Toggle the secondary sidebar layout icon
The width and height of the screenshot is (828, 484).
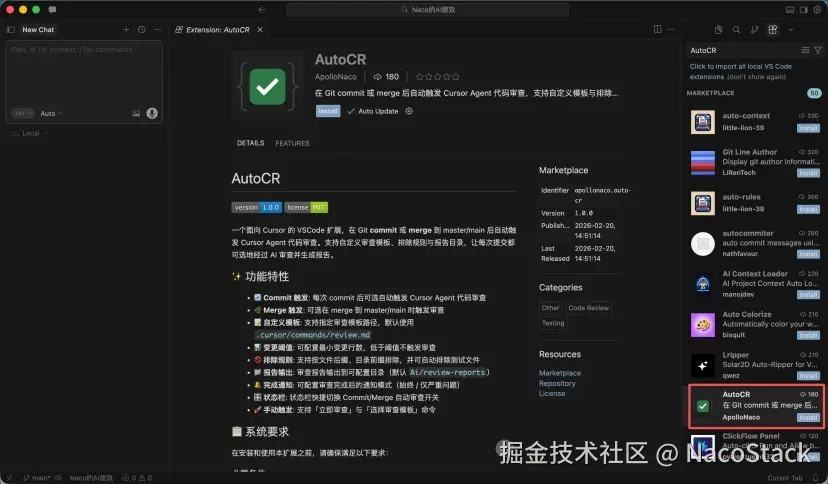click(x=804, y=10)
